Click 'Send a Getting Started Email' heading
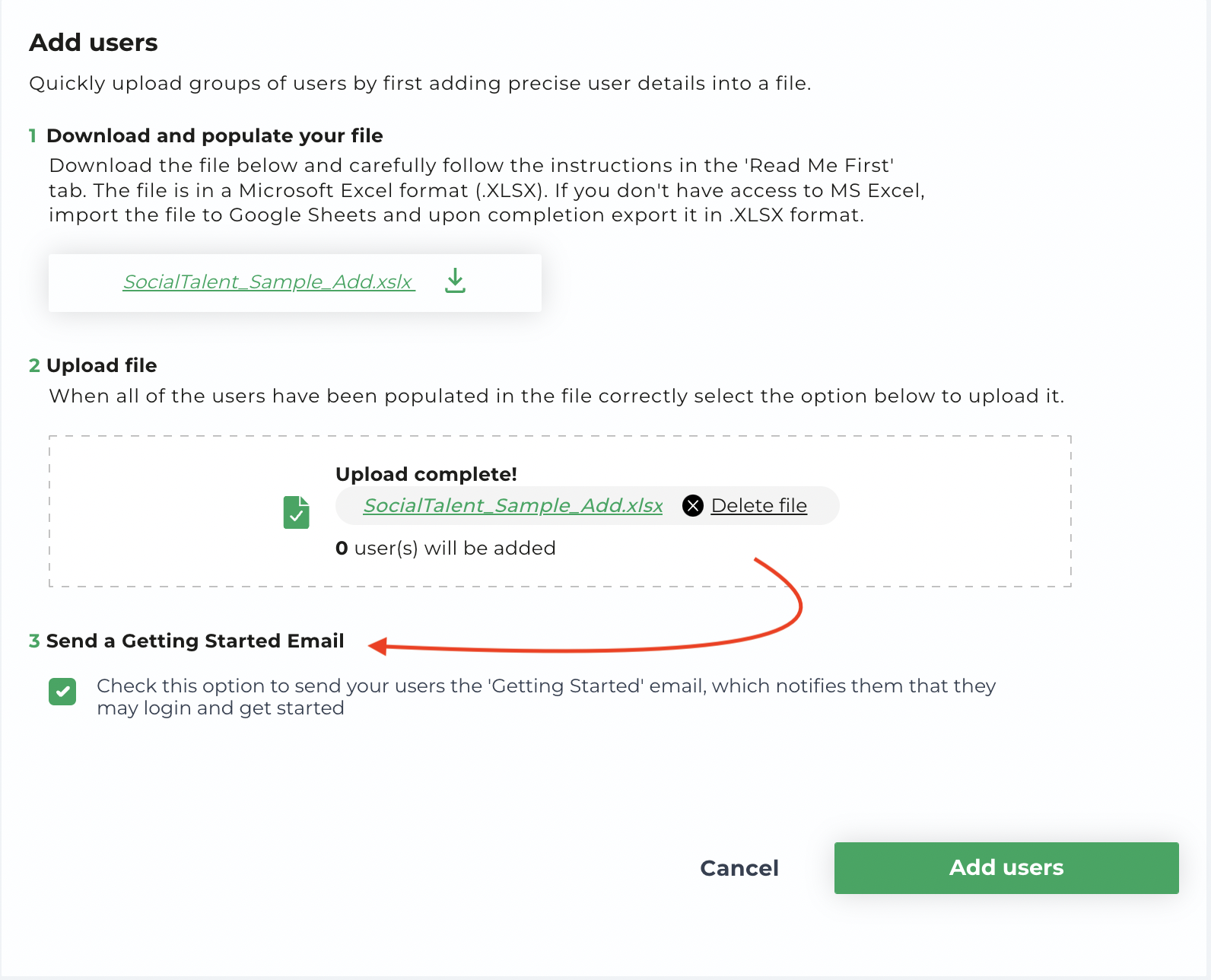This screenshot has width=1211, height=980. pyautogui.click(x=195, y=641)
